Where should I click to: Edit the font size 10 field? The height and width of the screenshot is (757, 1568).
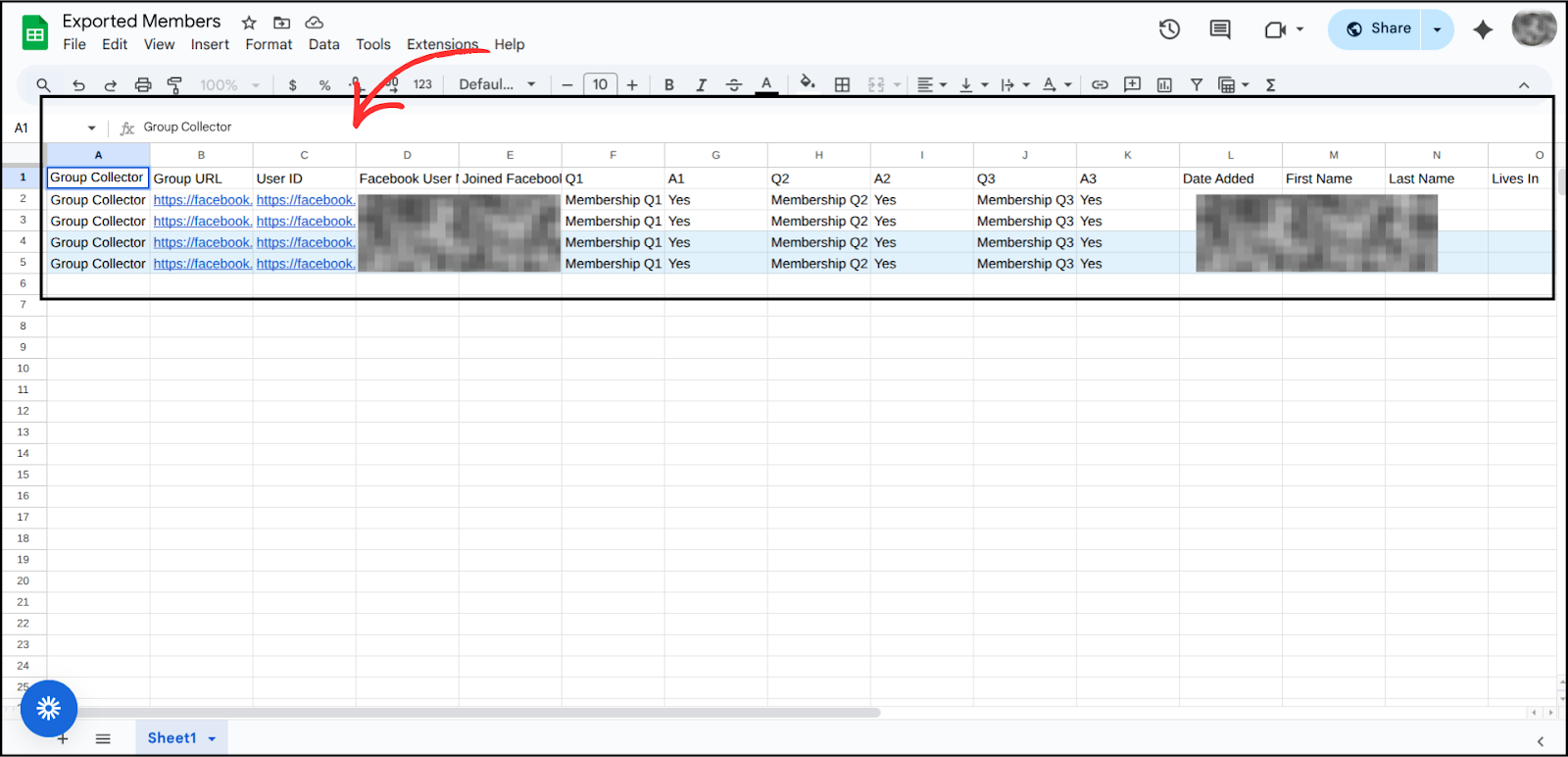600,84
